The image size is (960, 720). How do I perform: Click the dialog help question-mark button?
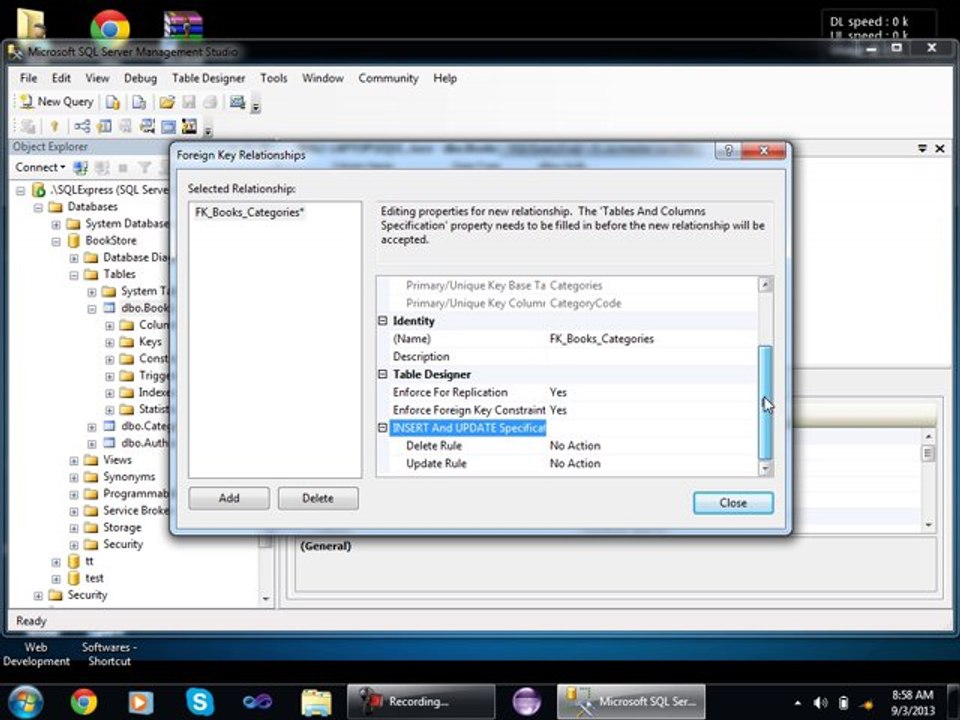point(728,151)
